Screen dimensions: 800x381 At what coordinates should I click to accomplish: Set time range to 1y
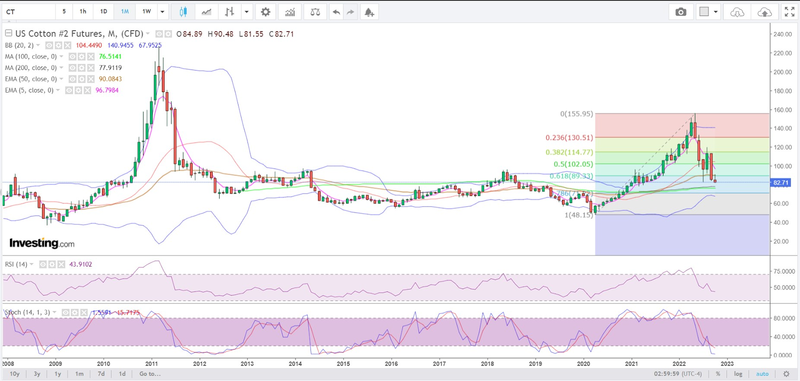click(x=58, y=374)
